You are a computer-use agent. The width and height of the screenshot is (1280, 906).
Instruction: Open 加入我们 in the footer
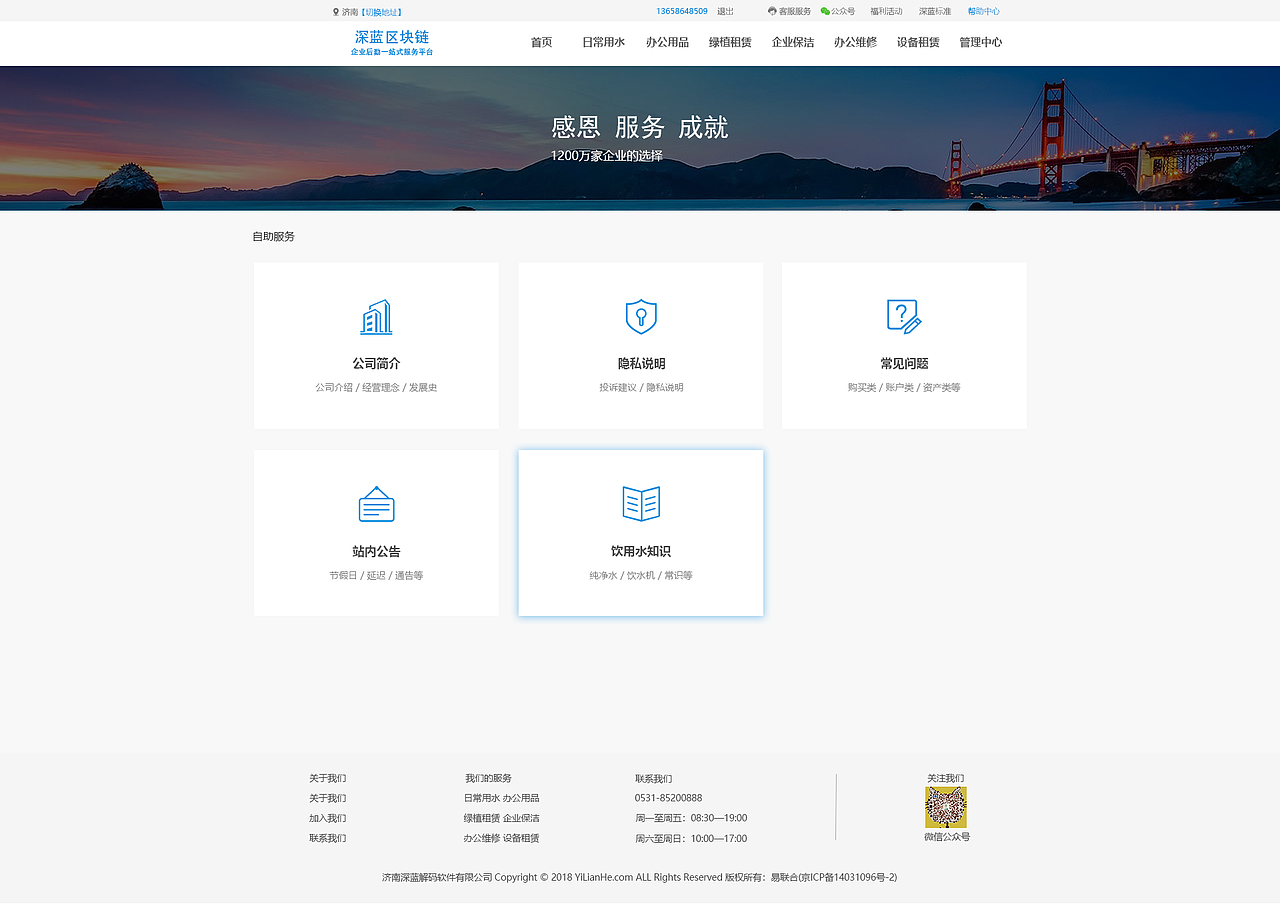(x=327, y=817)
